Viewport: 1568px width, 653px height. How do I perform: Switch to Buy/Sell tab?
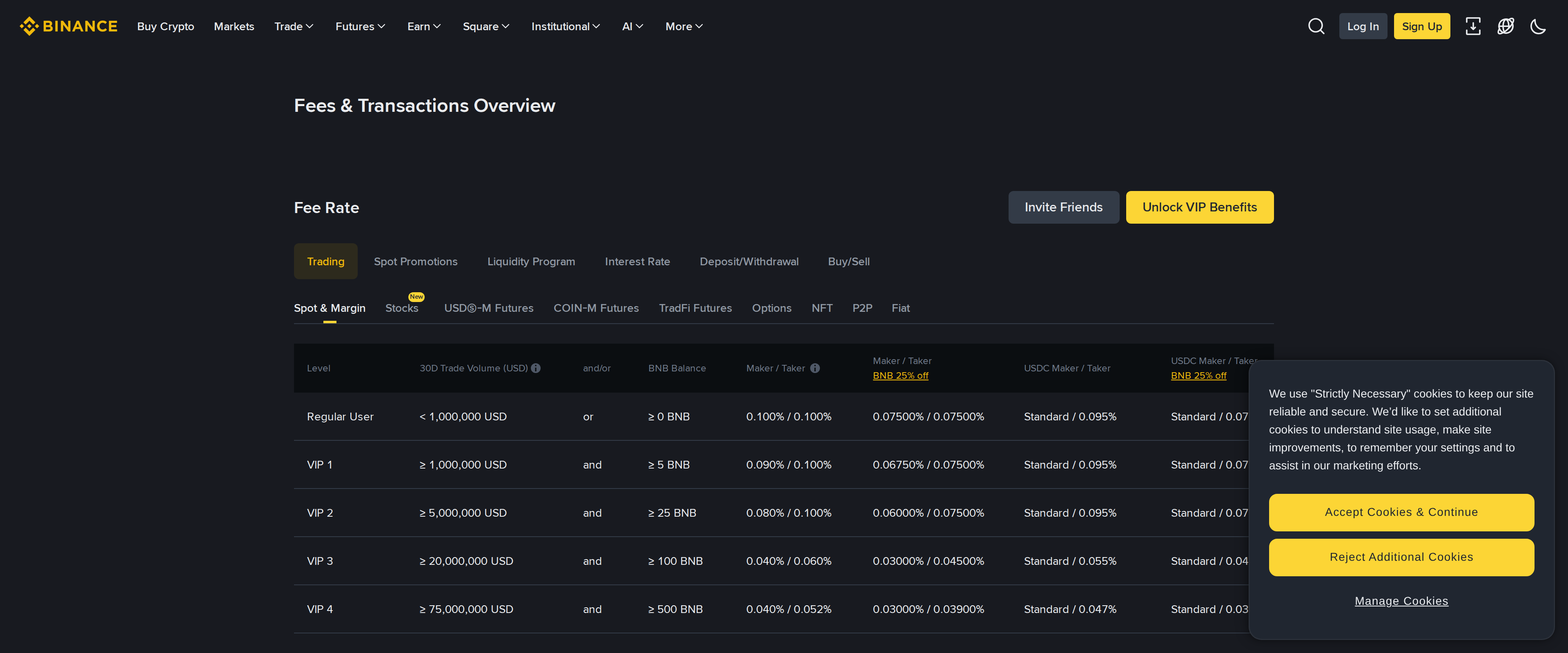[x=849, y=261]
